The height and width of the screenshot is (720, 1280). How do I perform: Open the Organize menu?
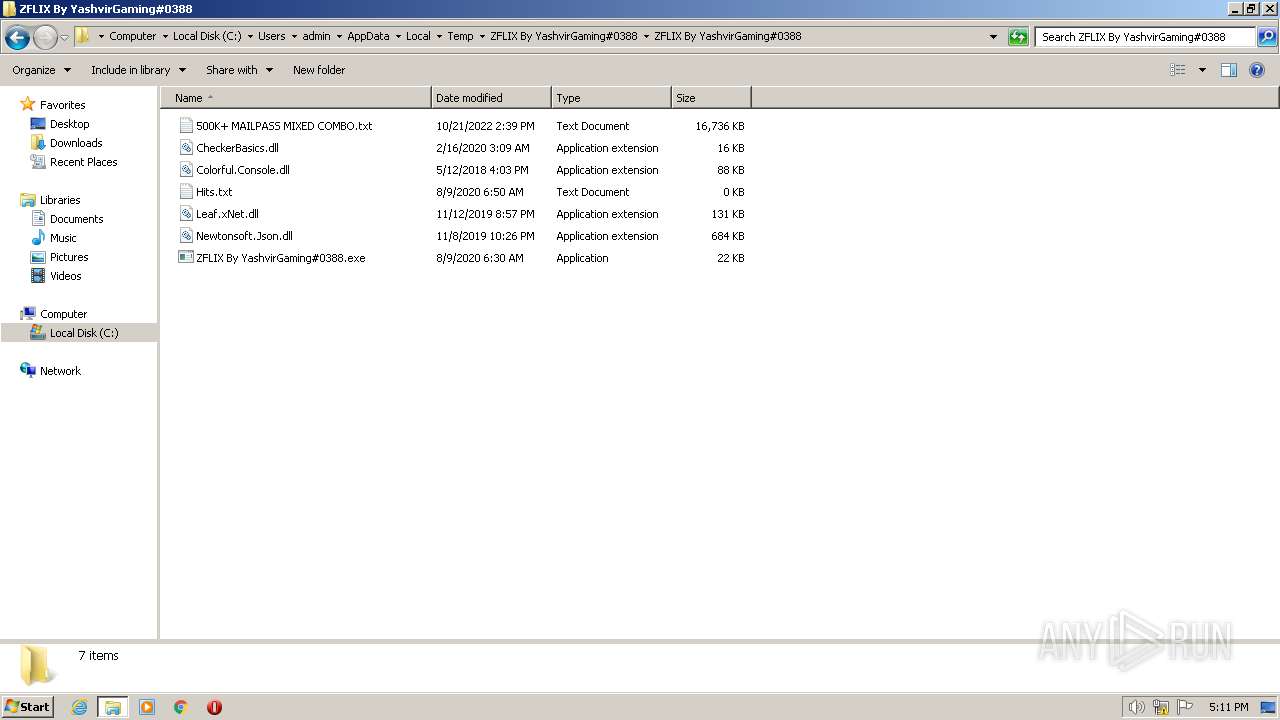[x=42, y=70]
